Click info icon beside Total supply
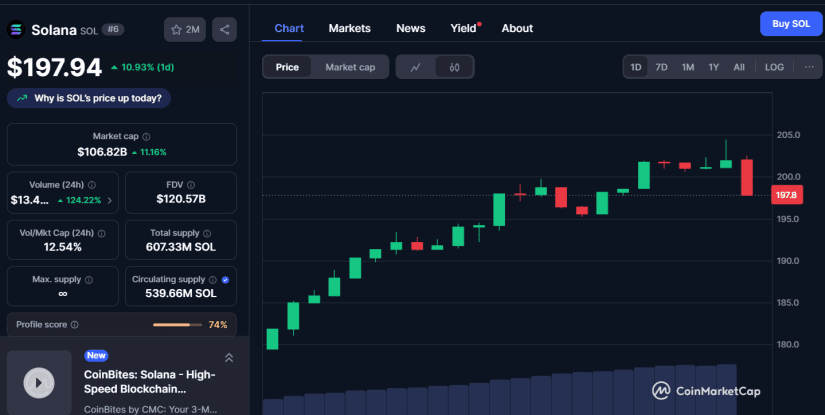This screenshot has width=825, height=415. (x=207, y=233)
